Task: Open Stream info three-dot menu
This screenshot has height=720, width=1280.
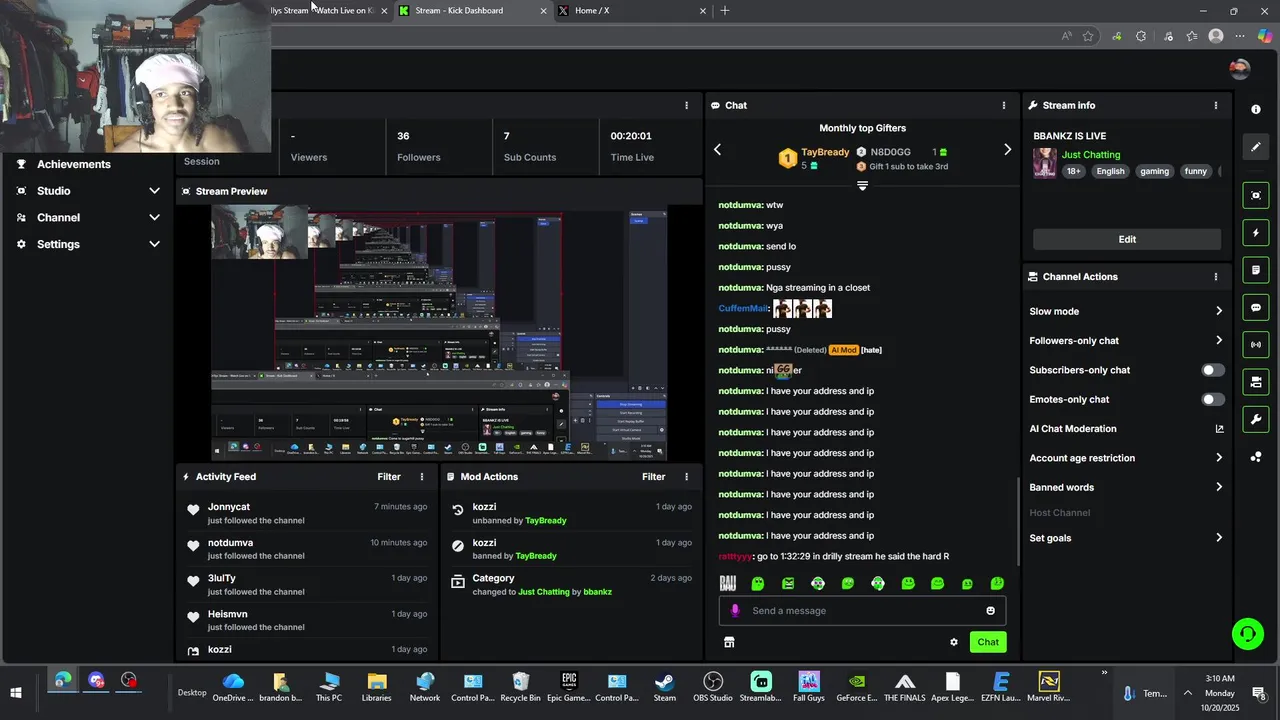Action: tap(1216, 105)
